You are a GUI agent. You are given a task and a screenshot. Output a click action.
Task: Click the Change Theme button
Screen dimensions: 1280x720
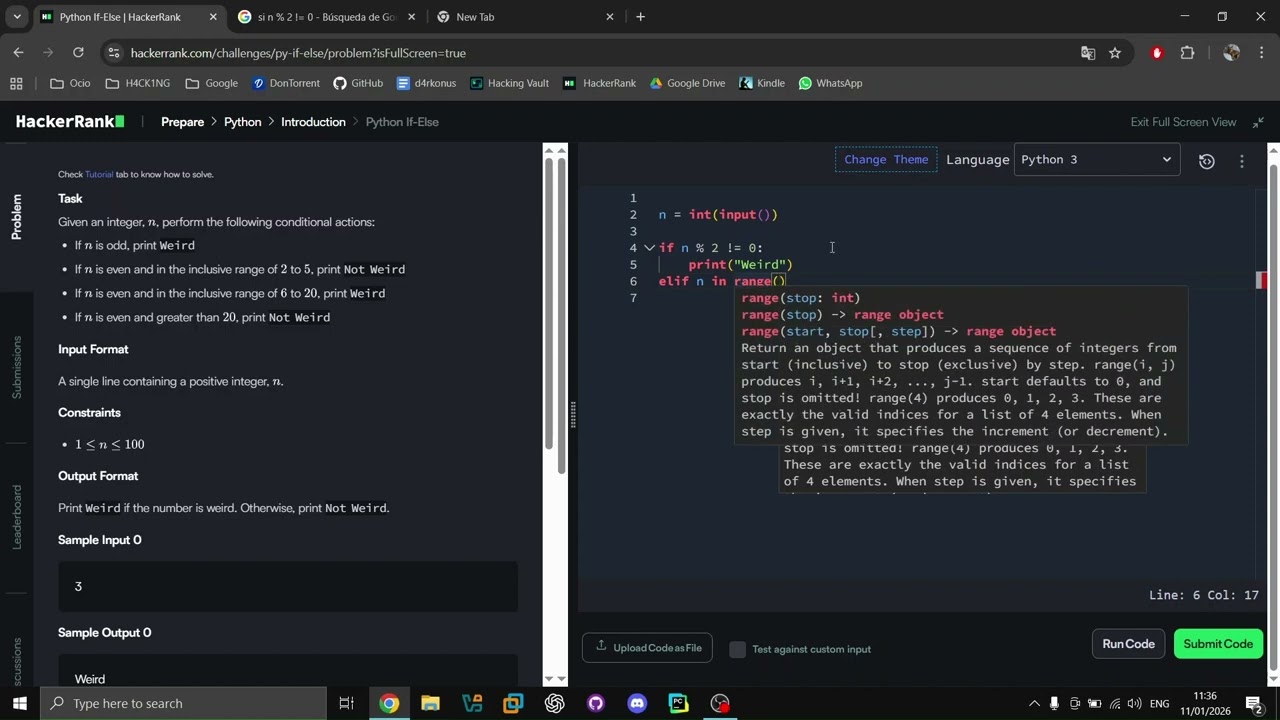886,160
